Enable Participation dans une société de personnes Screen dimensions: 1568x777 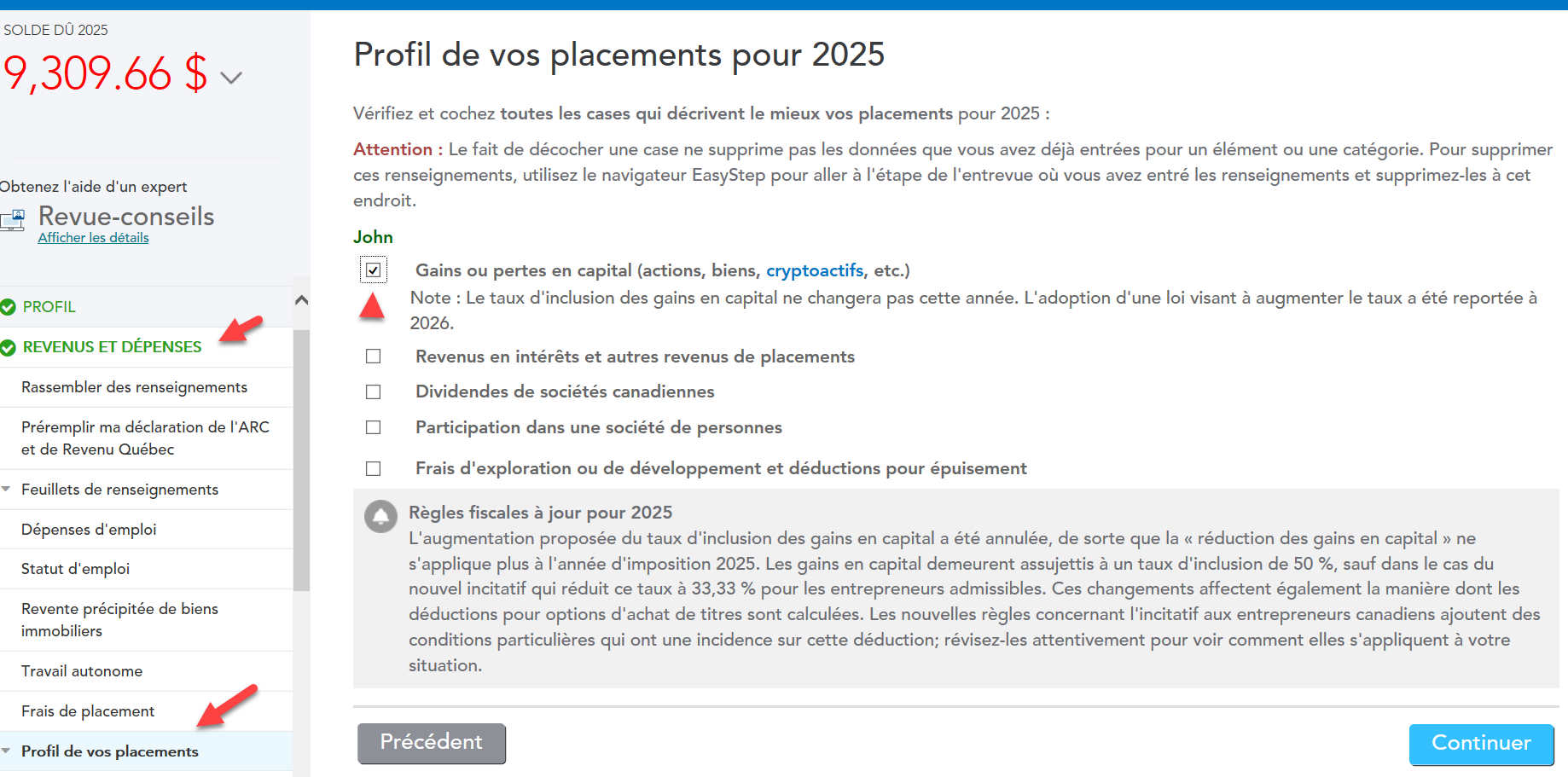[374, 427]
